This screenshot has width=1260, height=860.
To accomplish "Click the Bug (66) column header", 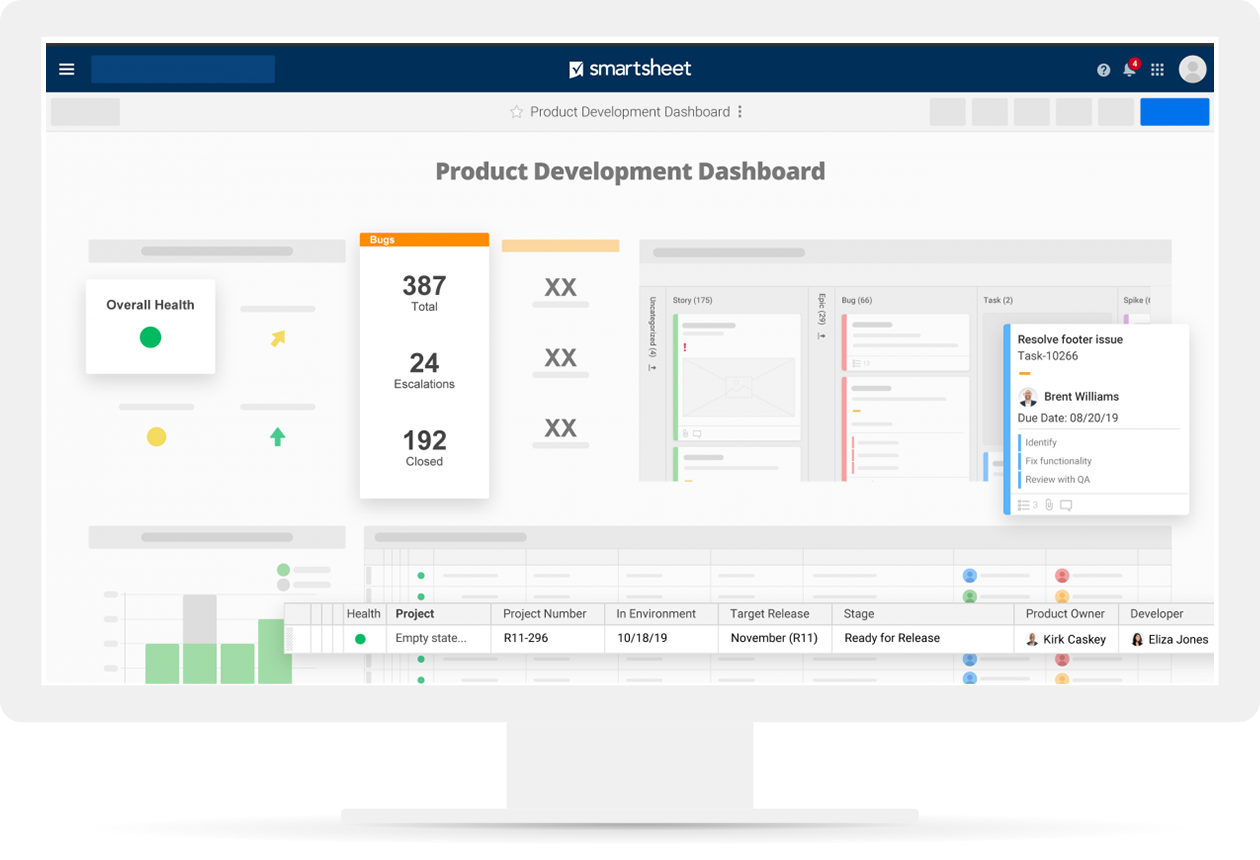I will 857,300.
